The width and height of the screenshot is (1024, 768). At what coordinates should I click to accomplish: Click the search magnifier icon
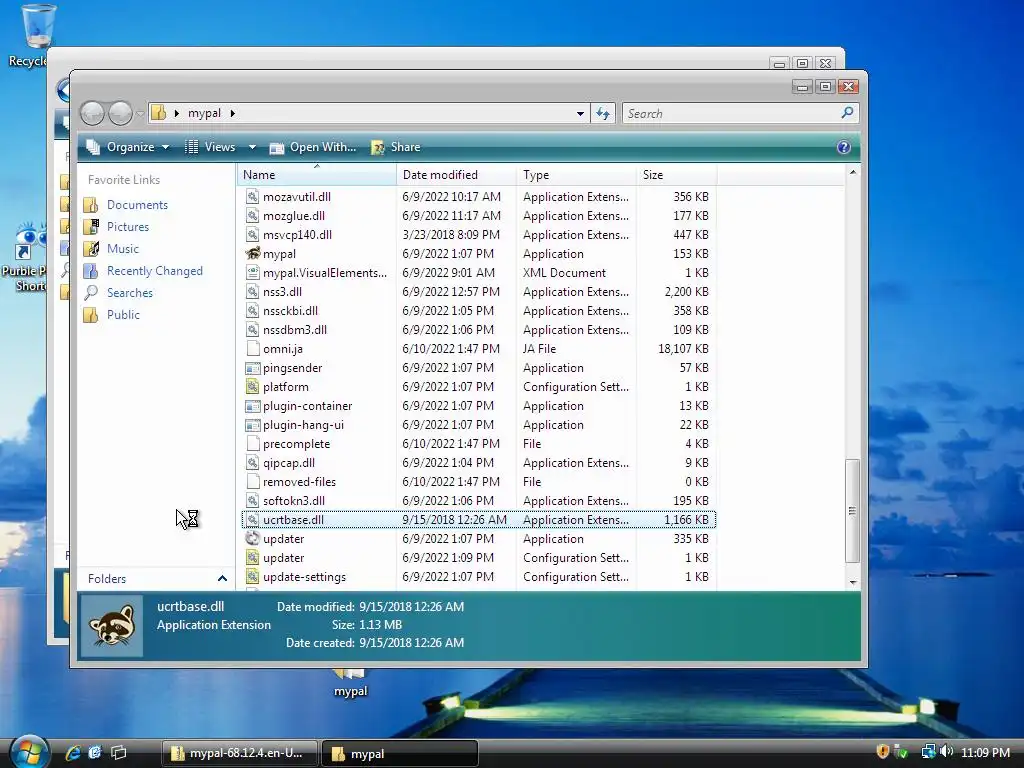(847, 113)
